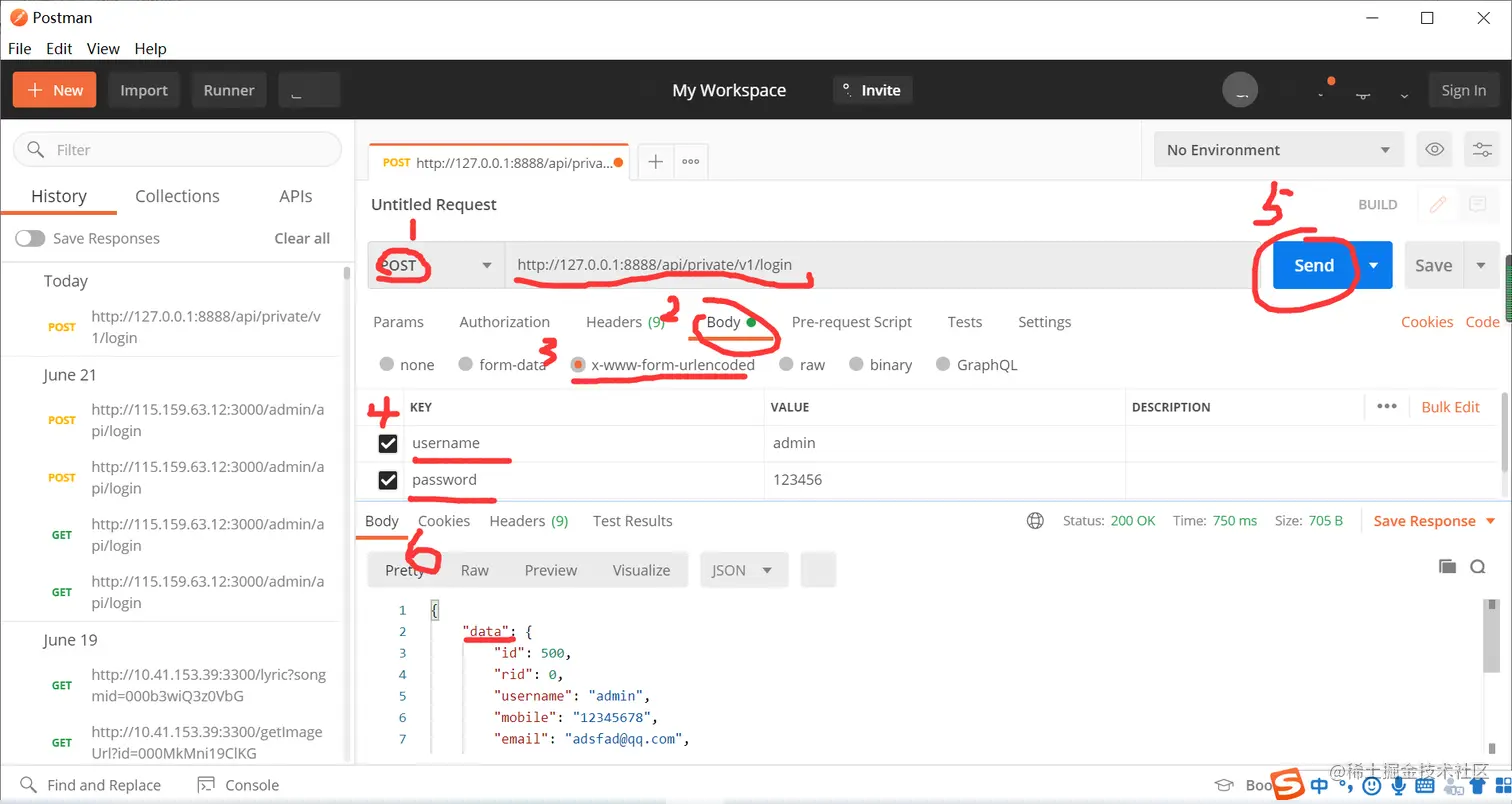
Task: Click the blue Send button
Action: [x=1314, y=265]
